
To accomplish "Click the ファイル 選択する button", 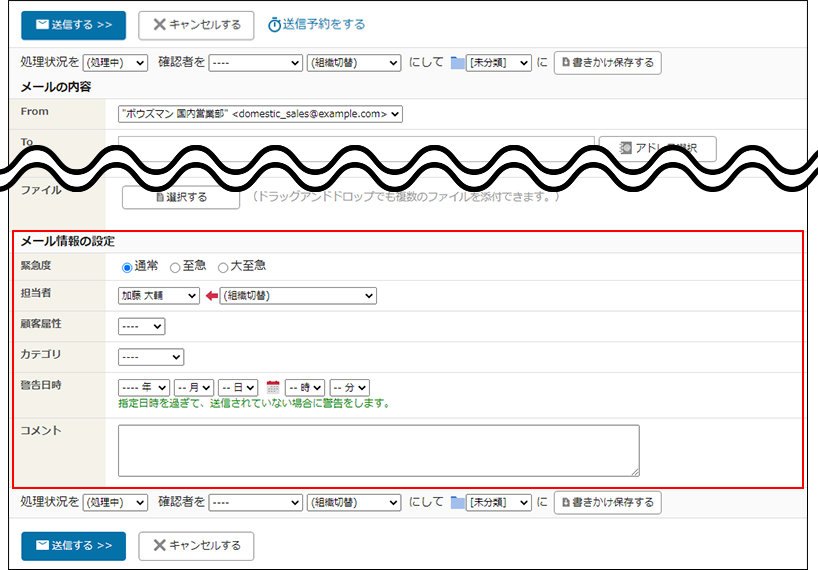I will coord(181,197).
